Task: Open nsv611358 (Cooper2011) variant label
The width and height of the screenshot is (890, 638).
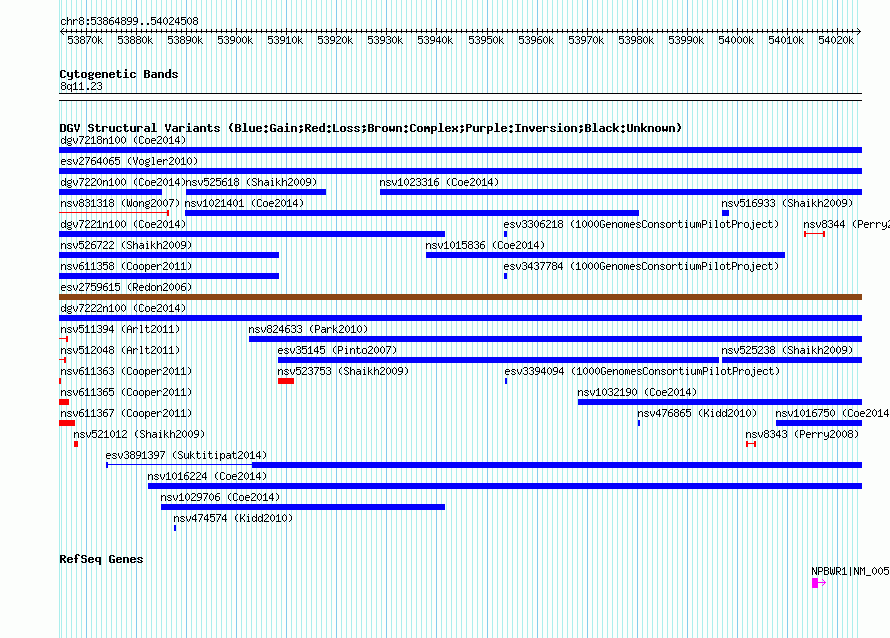Action: 126,266
